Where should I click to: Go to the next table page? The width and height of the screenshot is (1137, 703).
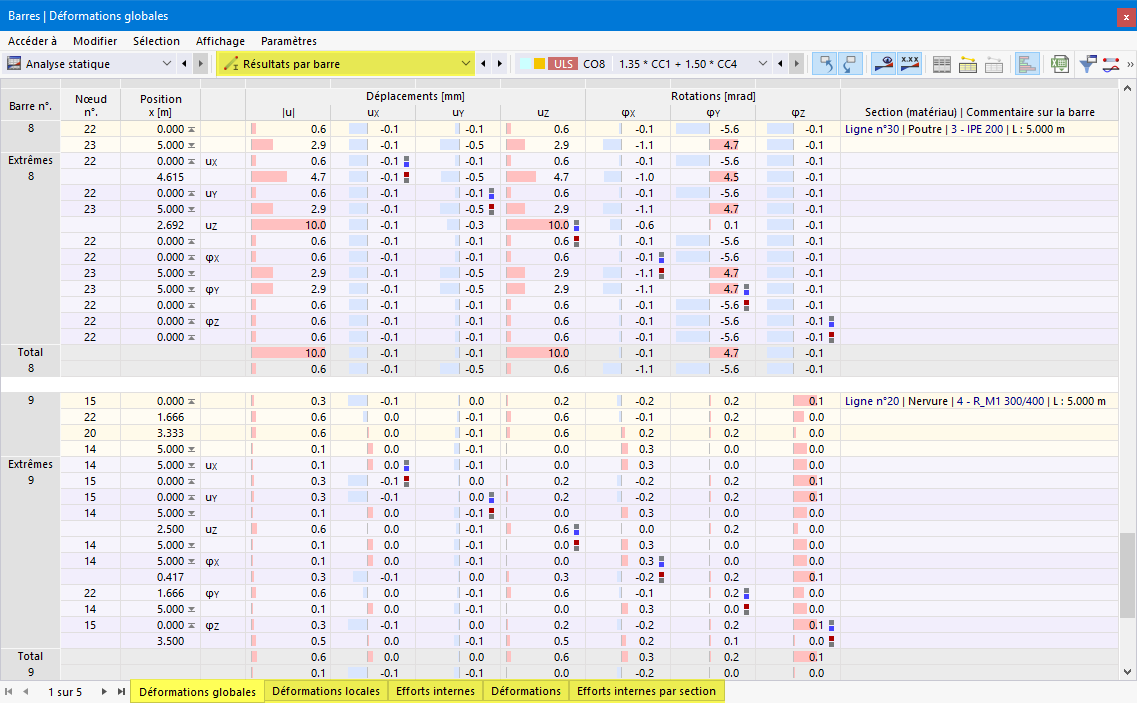tap(104, 692)
